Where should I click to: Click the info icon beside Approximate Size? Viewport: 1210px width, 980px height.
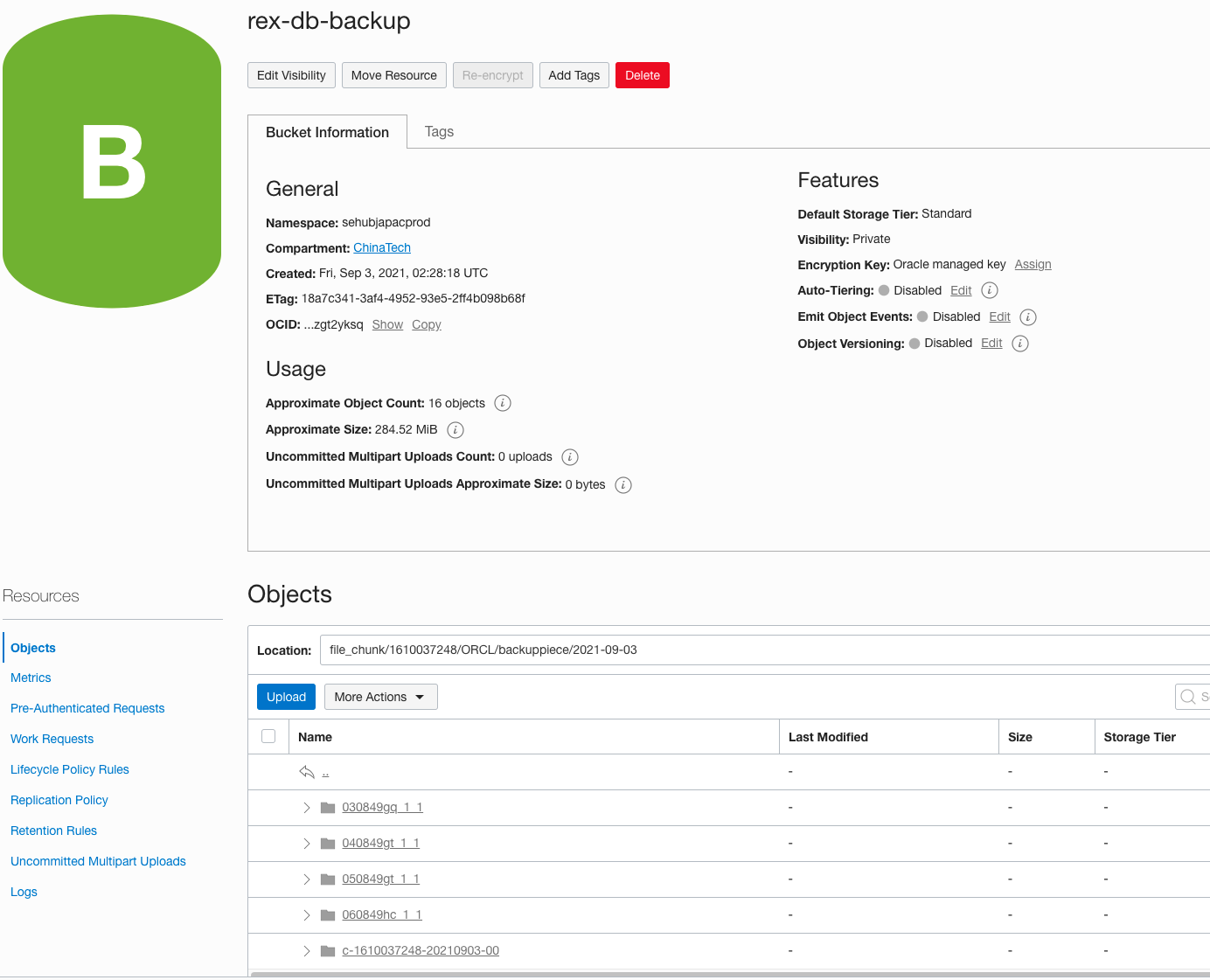point(455,430)
